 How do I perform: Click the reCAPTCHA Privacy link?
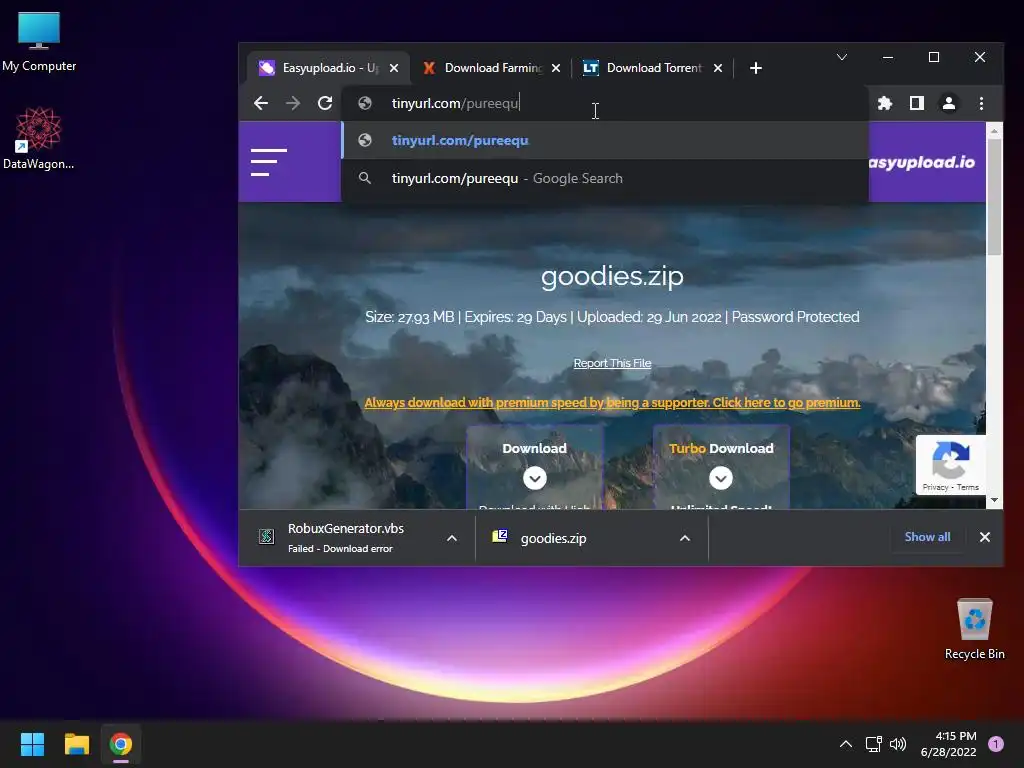pos(935,487)
